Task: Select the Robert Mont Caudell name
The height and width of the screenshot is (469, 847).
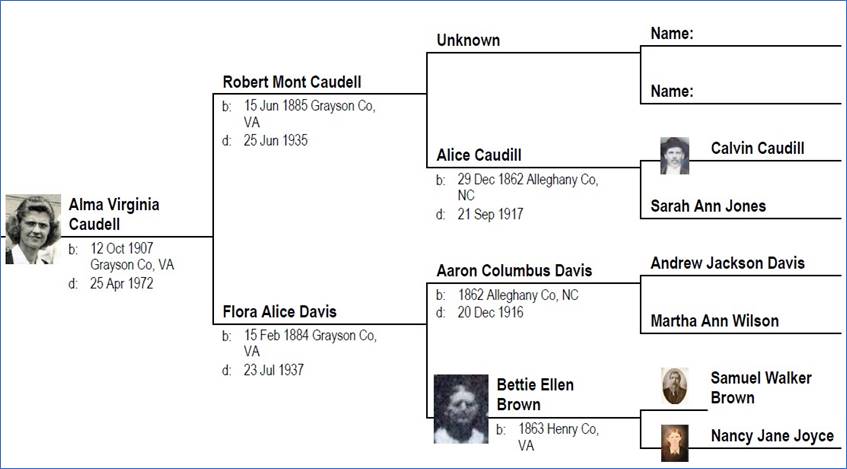Action: (292, 82)
